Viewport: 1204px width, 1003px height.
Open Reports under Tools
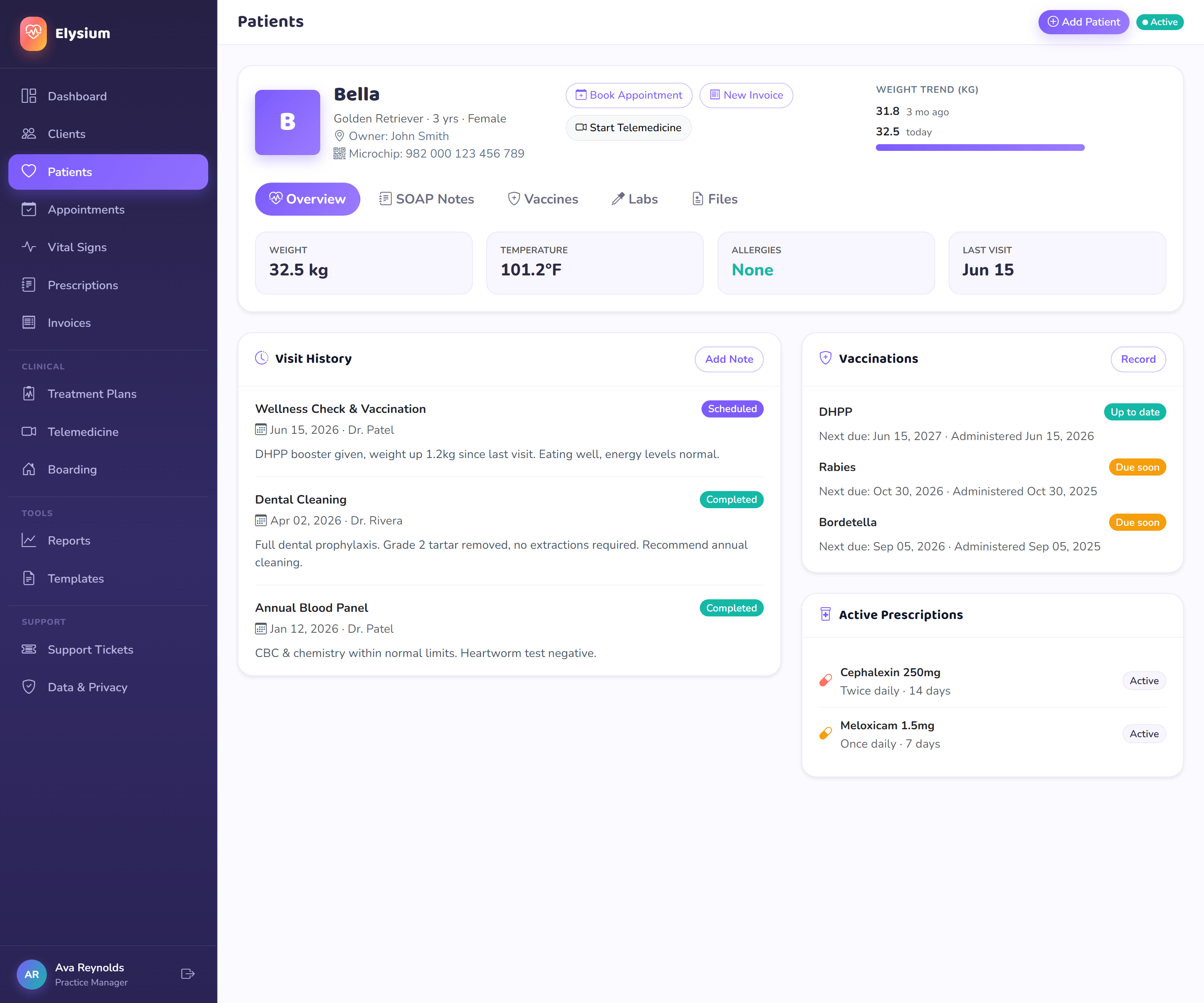(x=108, y=540)
